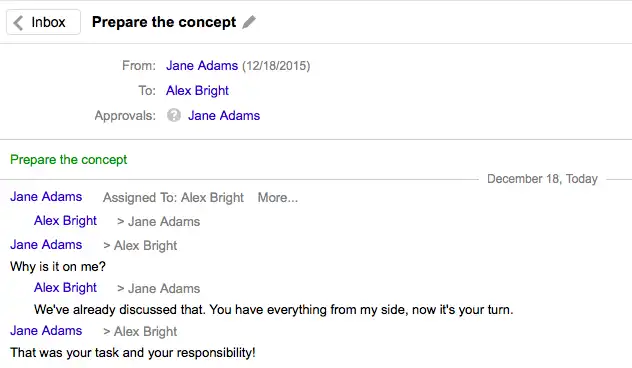This screenshot has width=632, height=368.
Task: Click Jane Adams above 'Why is it on me?'
Action: [x=46, y=245]
